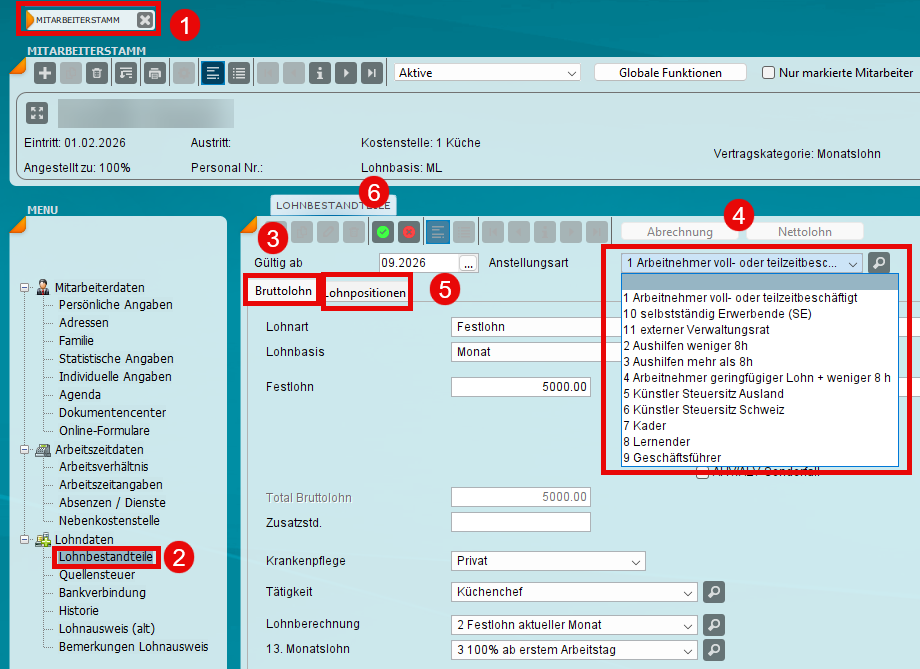920x669 pixels.
Task: Save changes with the green checkmark icon
Action: (x=383, y=232)
